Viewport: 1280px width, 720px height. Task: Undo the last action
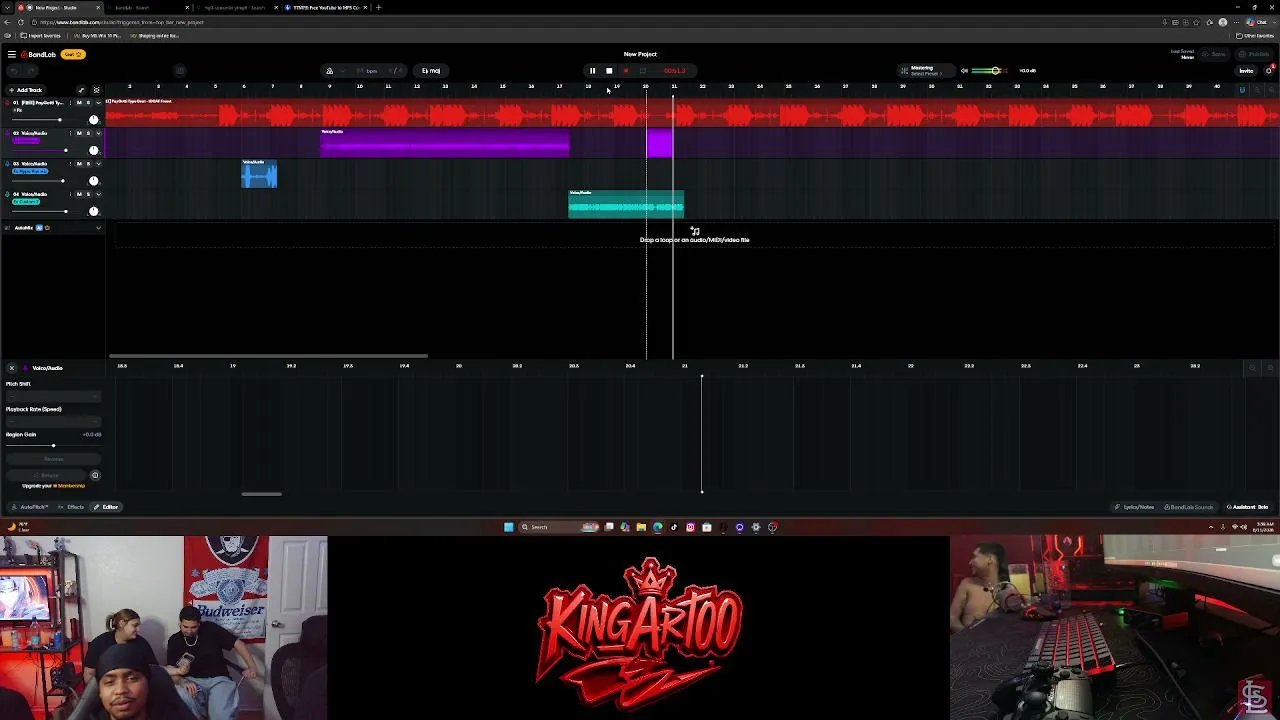(13, 71)
